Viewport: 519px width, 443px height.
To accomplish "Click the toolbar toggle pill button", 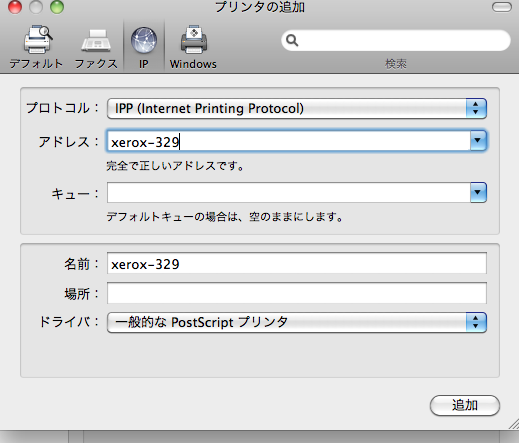I will coord(502,7).
